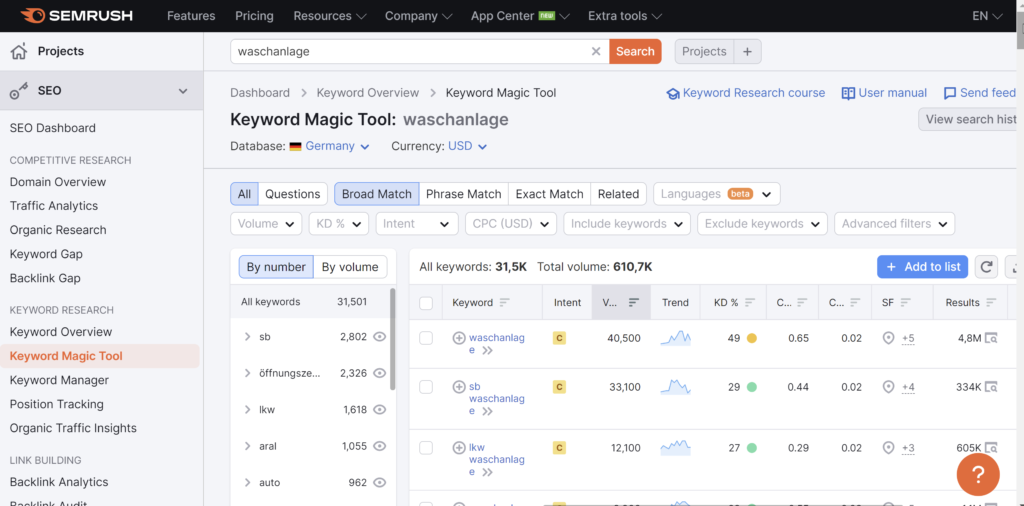Click the orange Search button
This screenshot has width=1024, height=506.
point(635,52)
